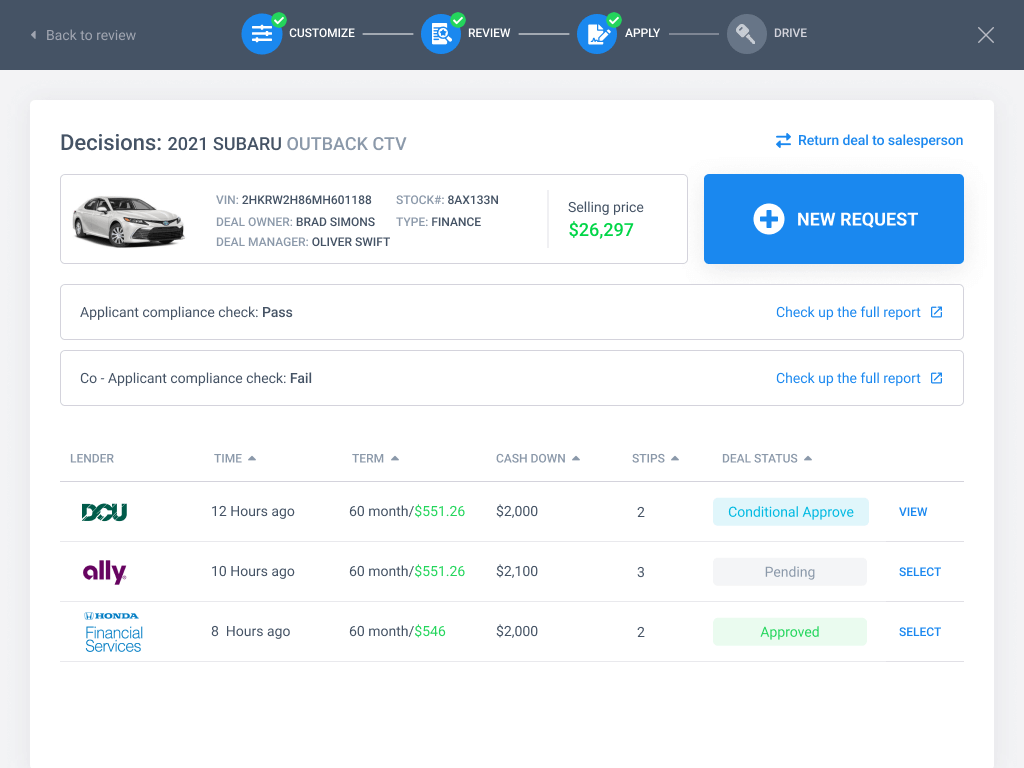Click the type value FINANCE
The width and height of the screenshot is (1024, 768).
point(456,222)
